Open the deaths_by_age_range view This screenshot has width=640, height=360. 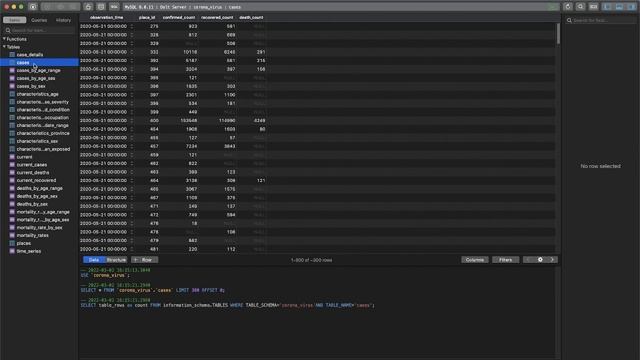[x=39, y=188]
